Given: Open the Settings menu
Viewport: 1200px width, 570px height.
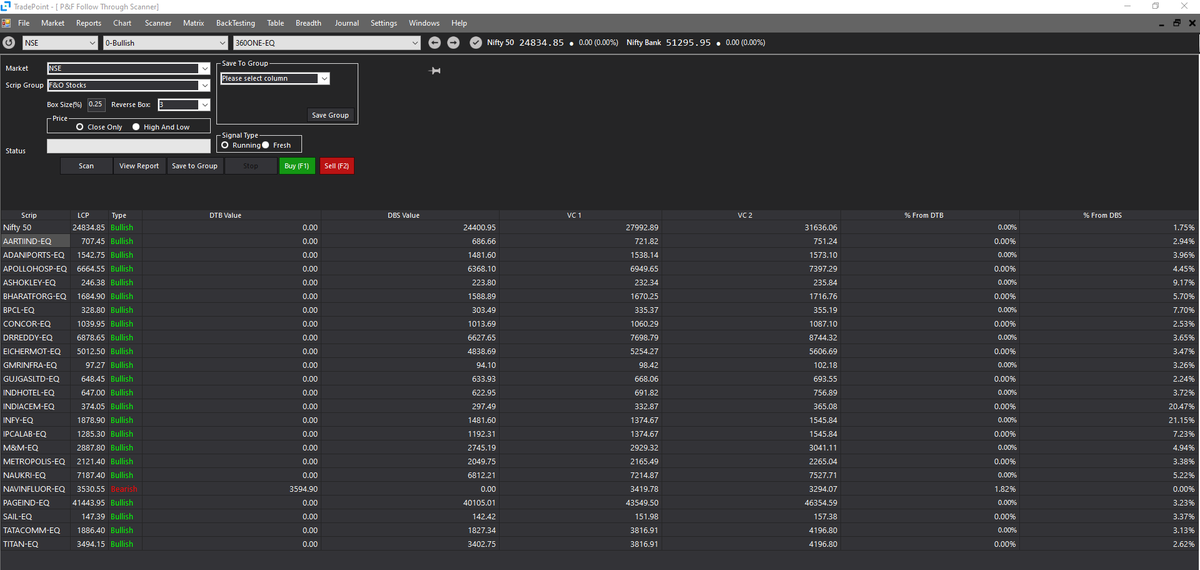Looking at the screenshot, I should coord(384,22).
